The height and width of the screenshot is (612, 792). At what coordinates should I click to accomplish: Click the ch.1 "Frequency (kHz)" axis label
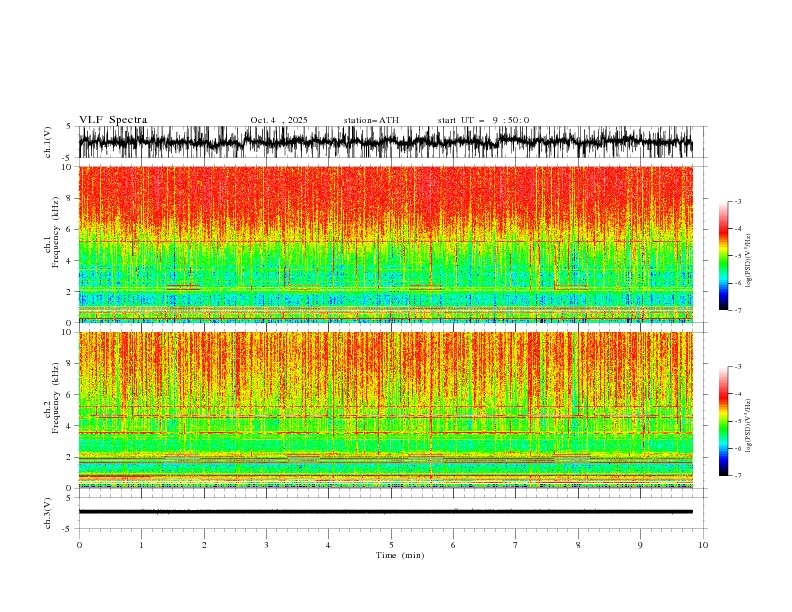[56, 232]
